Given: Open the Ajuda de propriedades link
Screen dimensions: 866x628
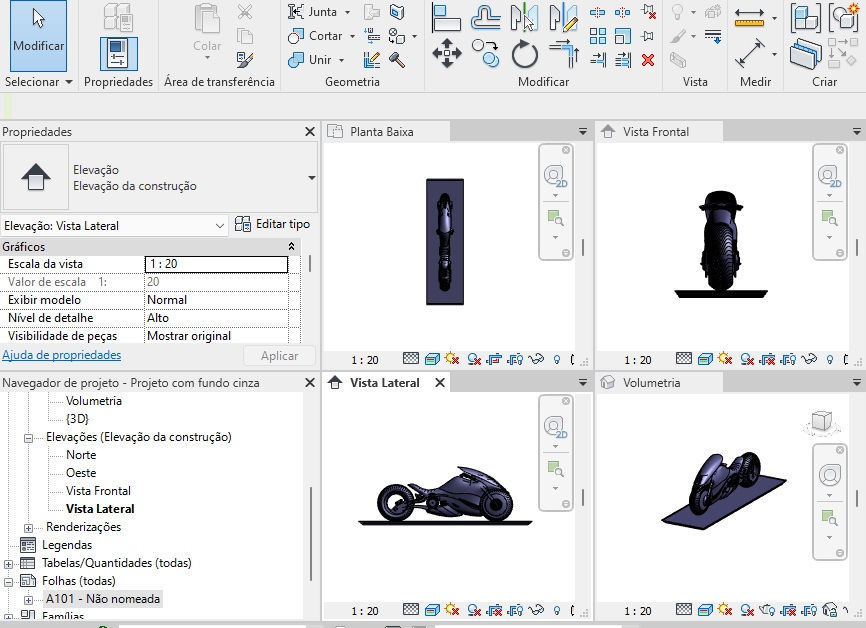Looking at the screenshot, I should [x=62, y=355].
